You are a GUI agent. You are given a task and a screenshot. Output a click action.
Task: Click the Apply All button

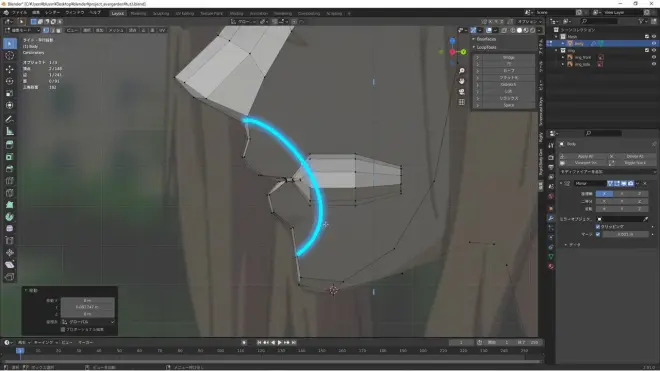pos(584,156)
